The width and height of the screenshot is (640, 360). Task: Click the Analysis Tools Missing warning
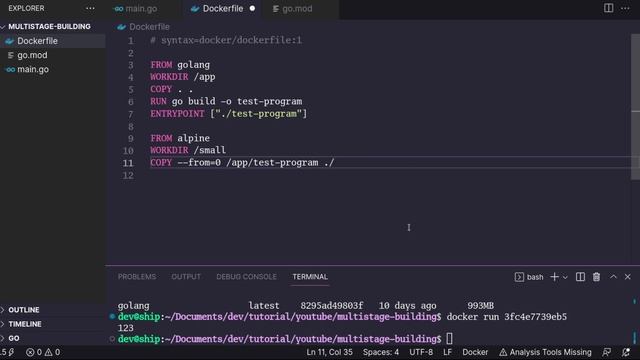pos(545,352)
